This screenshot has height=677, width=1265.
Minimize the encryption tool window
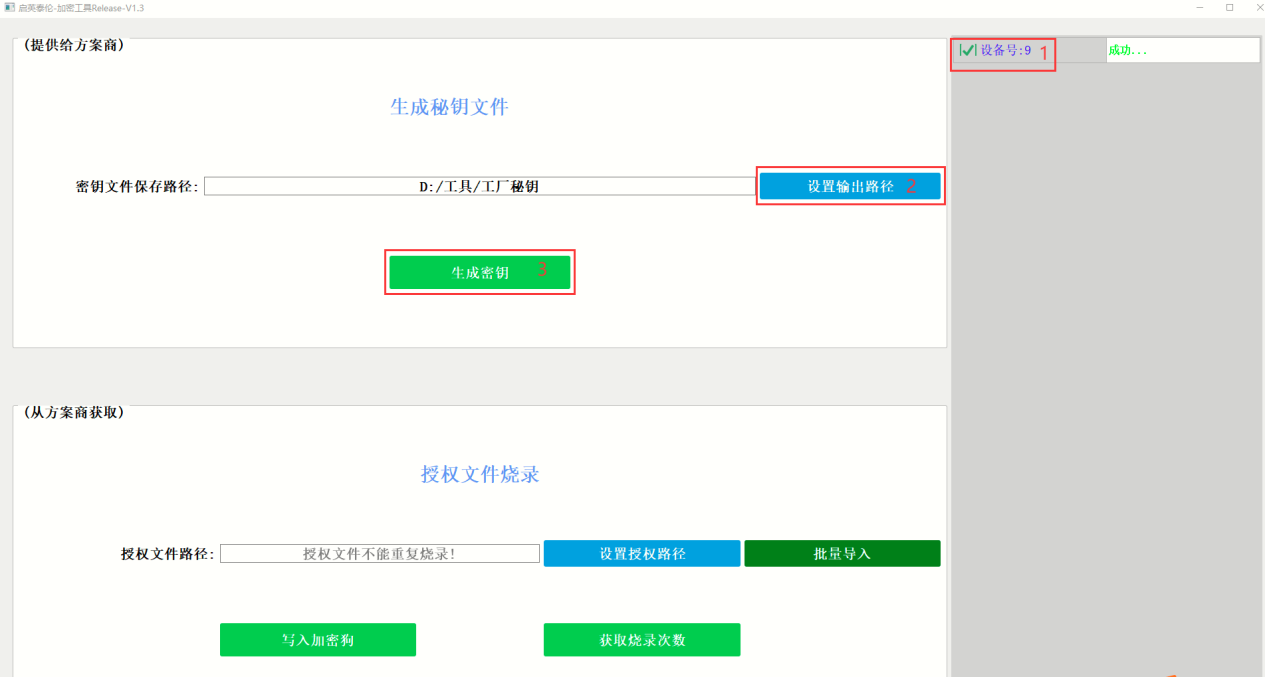pyautogui.click(x=1200, y=7)
